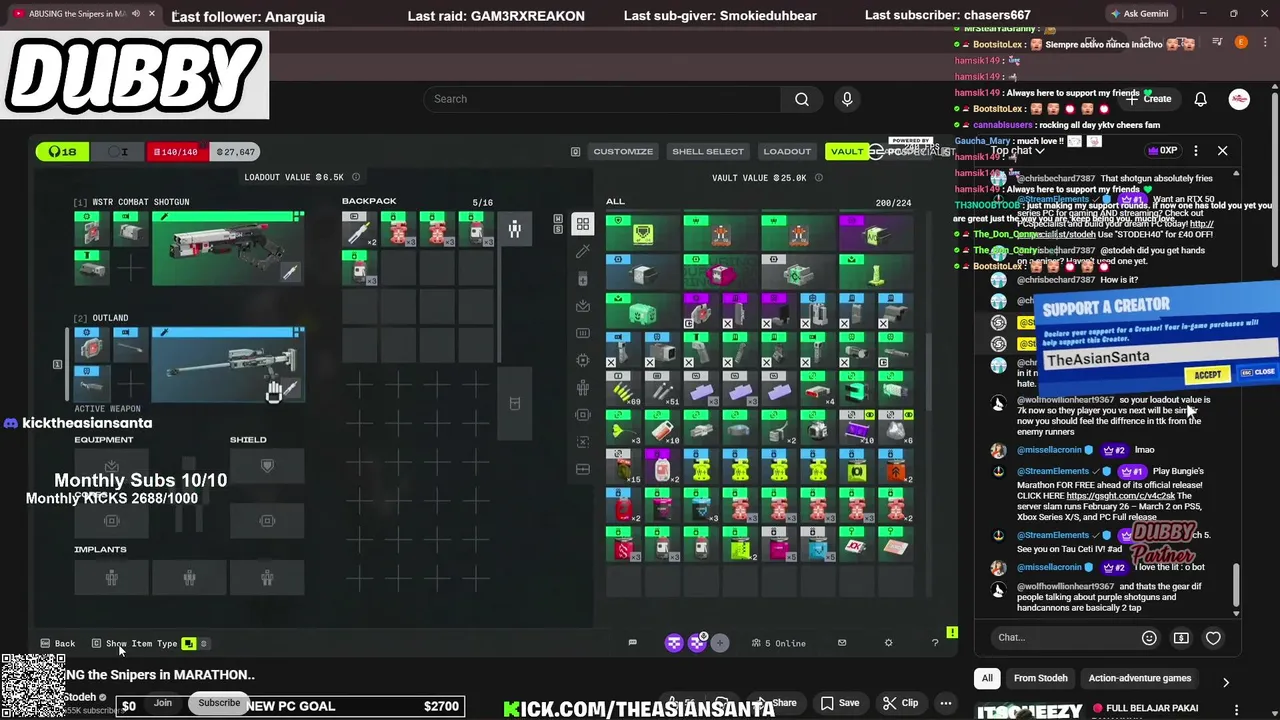
Task: Select the all-items grid filter in the vault
Action: 583,225
